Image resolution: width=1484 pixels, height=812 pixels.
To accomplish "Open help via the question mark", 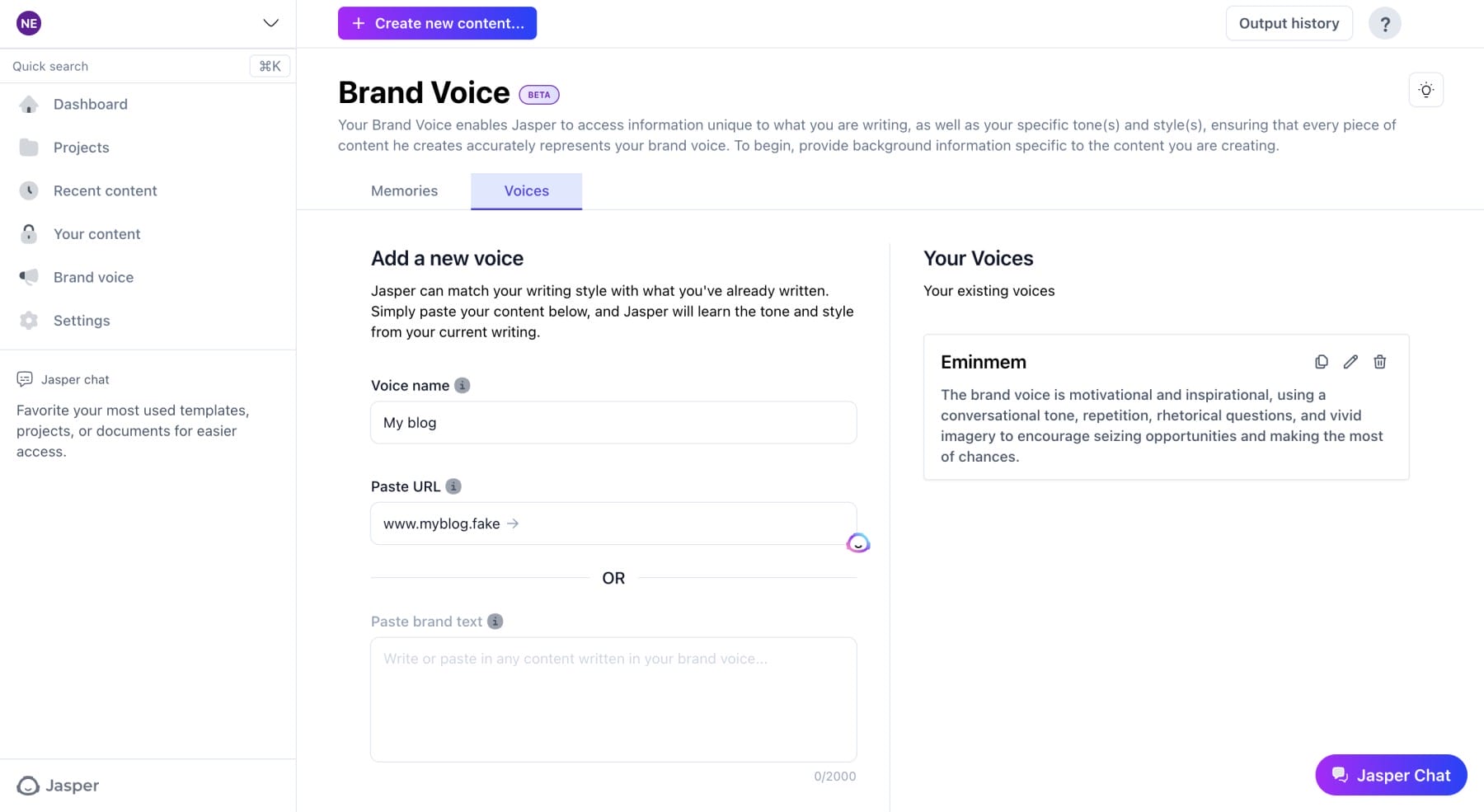I will pos(1385,23).
